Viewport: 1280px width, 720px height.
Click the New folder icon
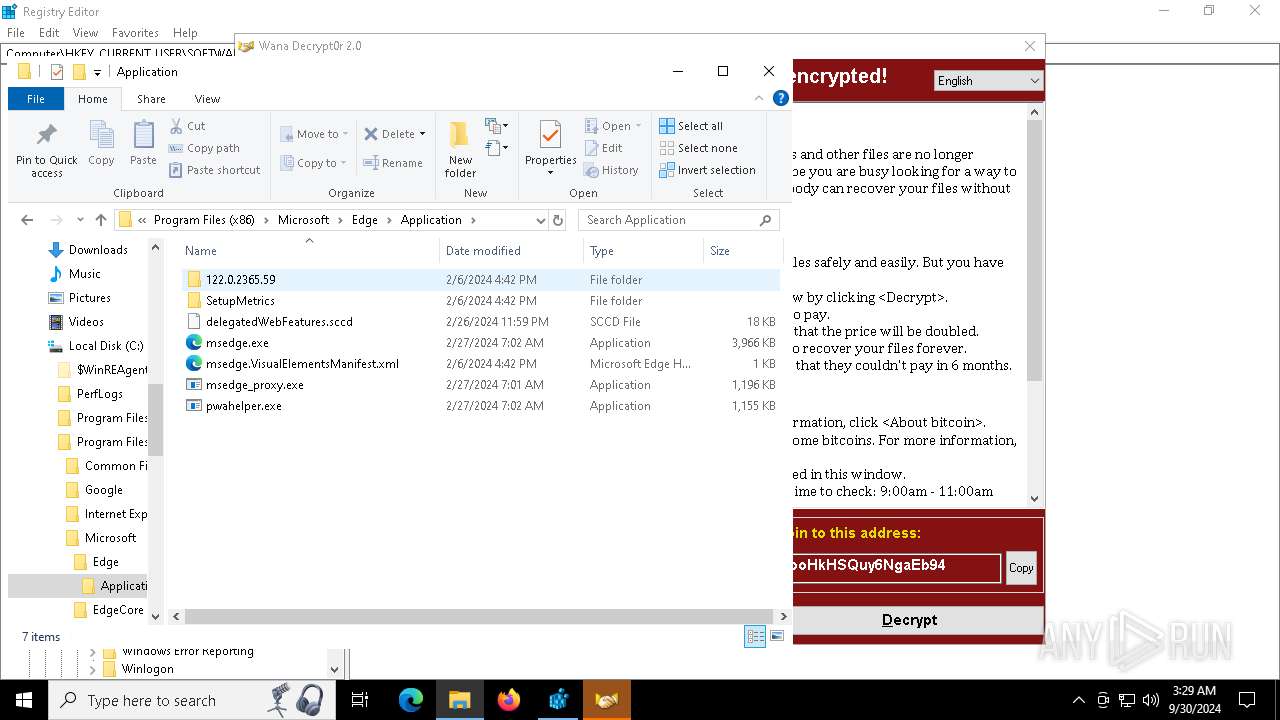coord(460,135)
